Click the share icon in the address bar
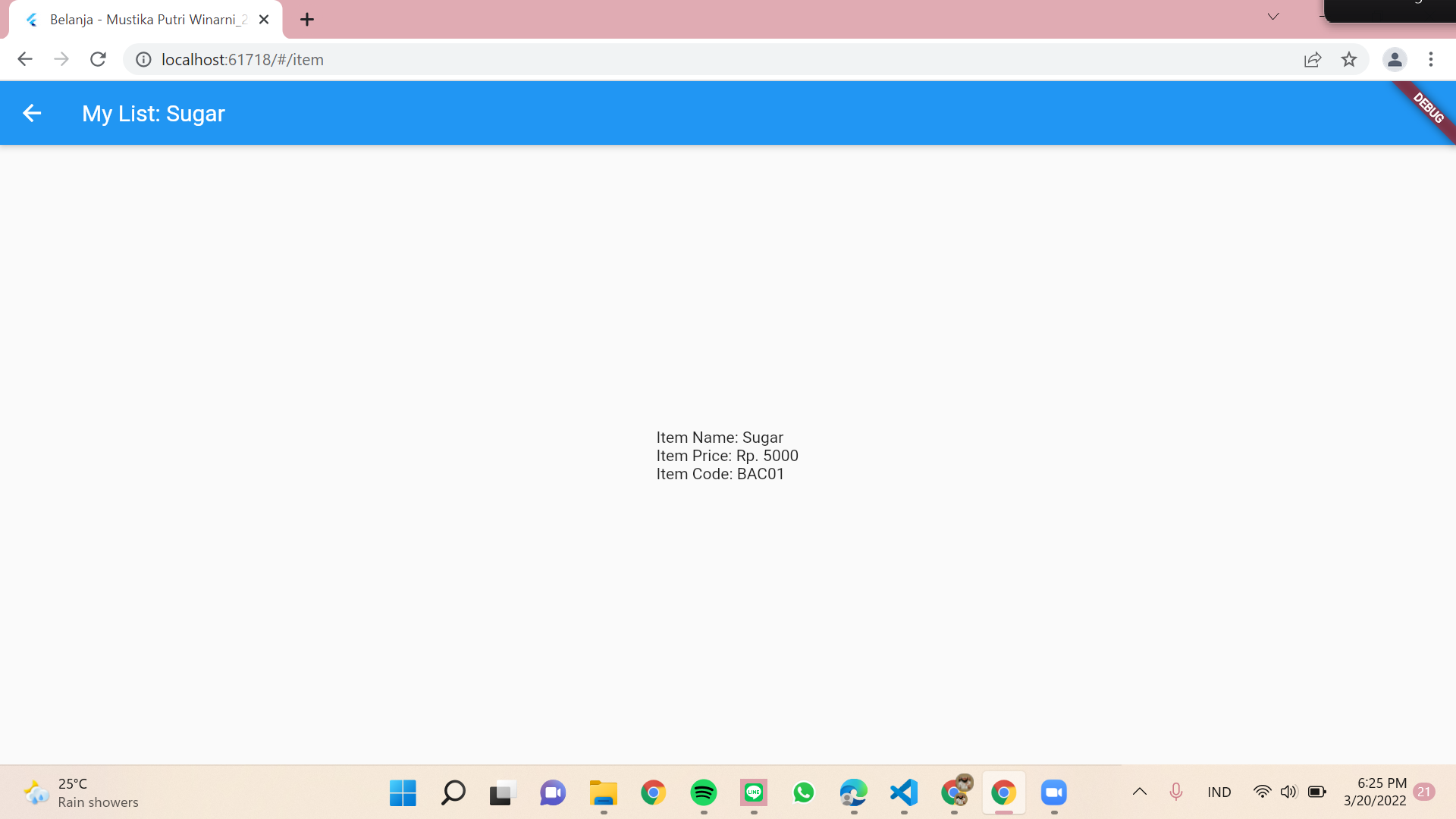This screenshot has height=819, width=1456. click(x=1313, y=59)
